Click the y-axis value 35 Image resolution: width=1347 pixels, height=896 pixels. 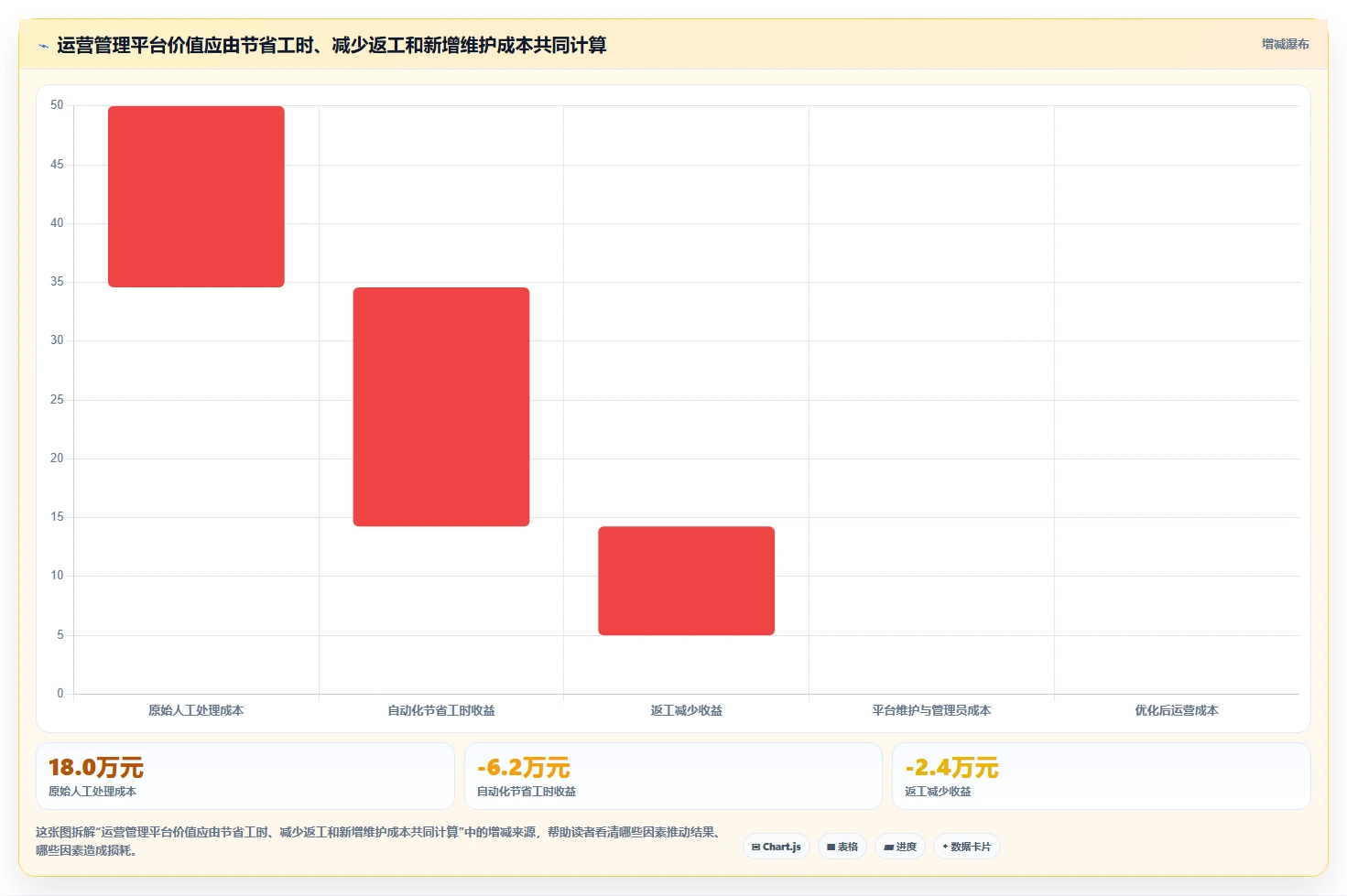tap(57, 282)
